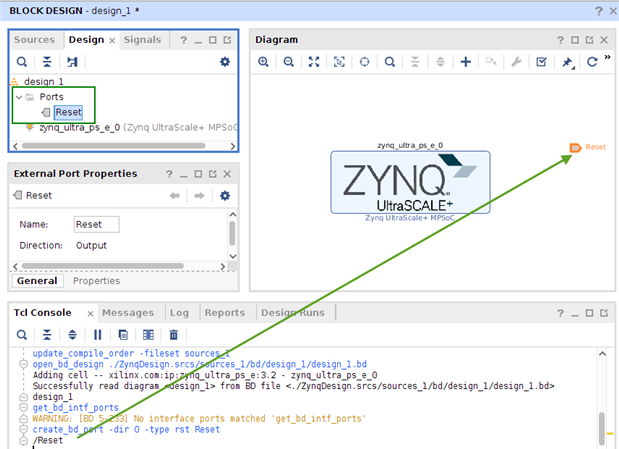
Task: Pause Tcl Console output
Action: click(98, 335)
